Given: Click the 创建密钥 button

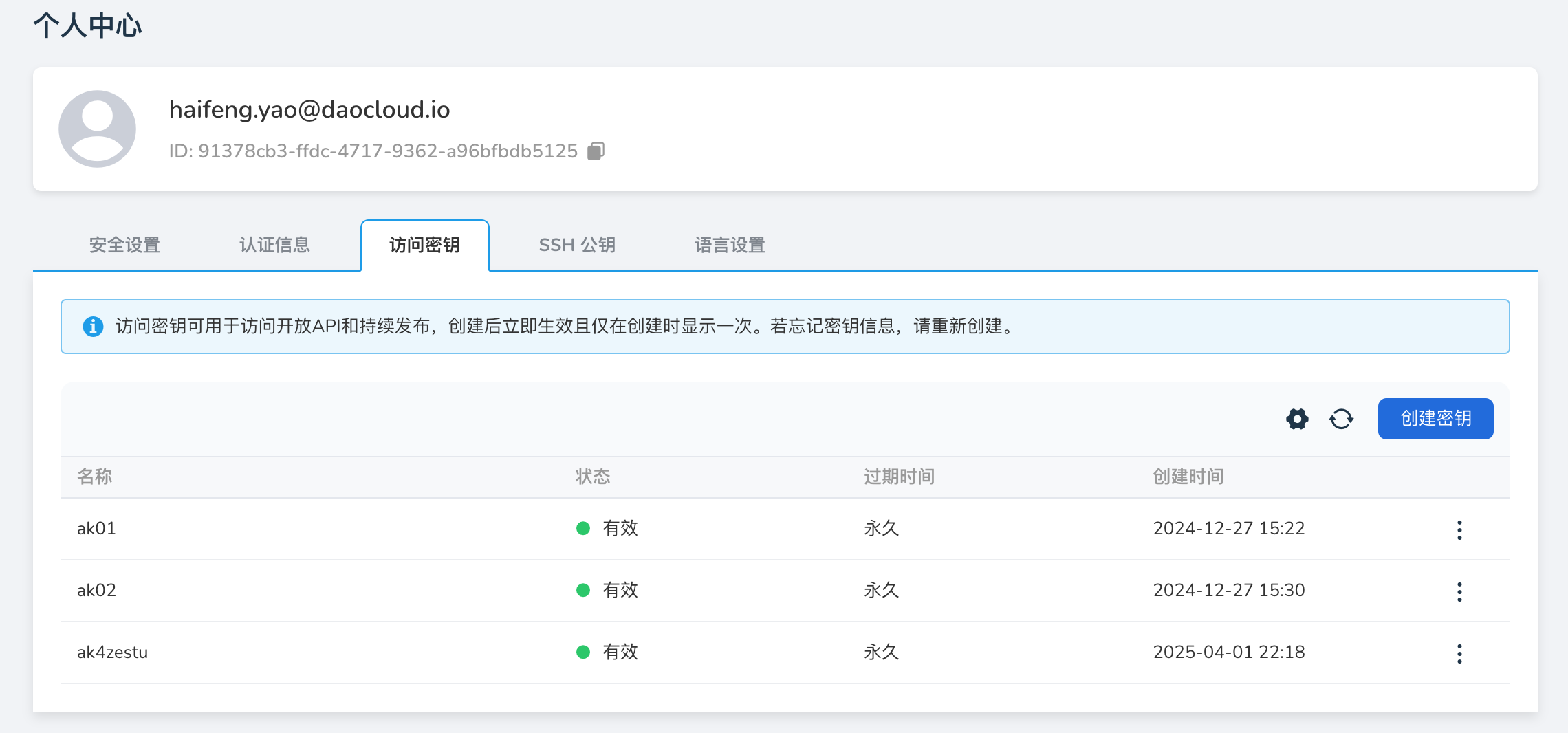Looking at the screenshot, I should point(1435,419).
